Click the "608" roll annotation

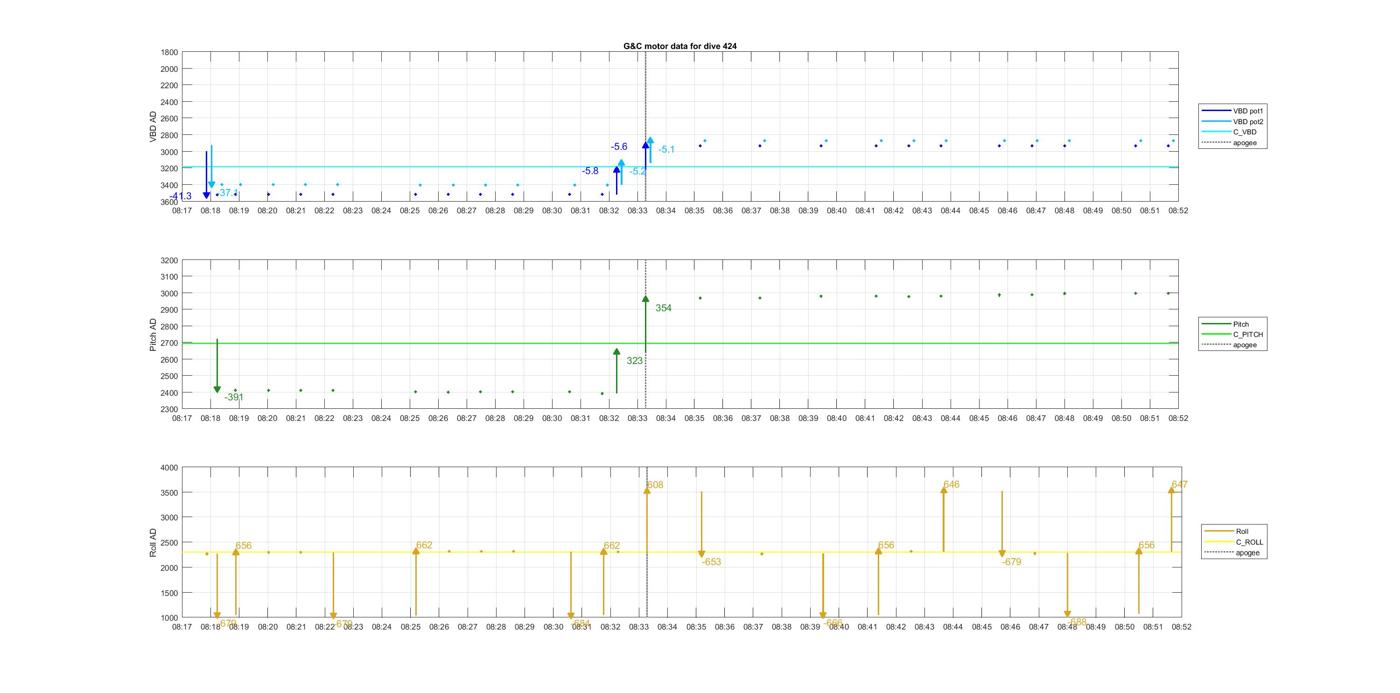click(655, 485)
